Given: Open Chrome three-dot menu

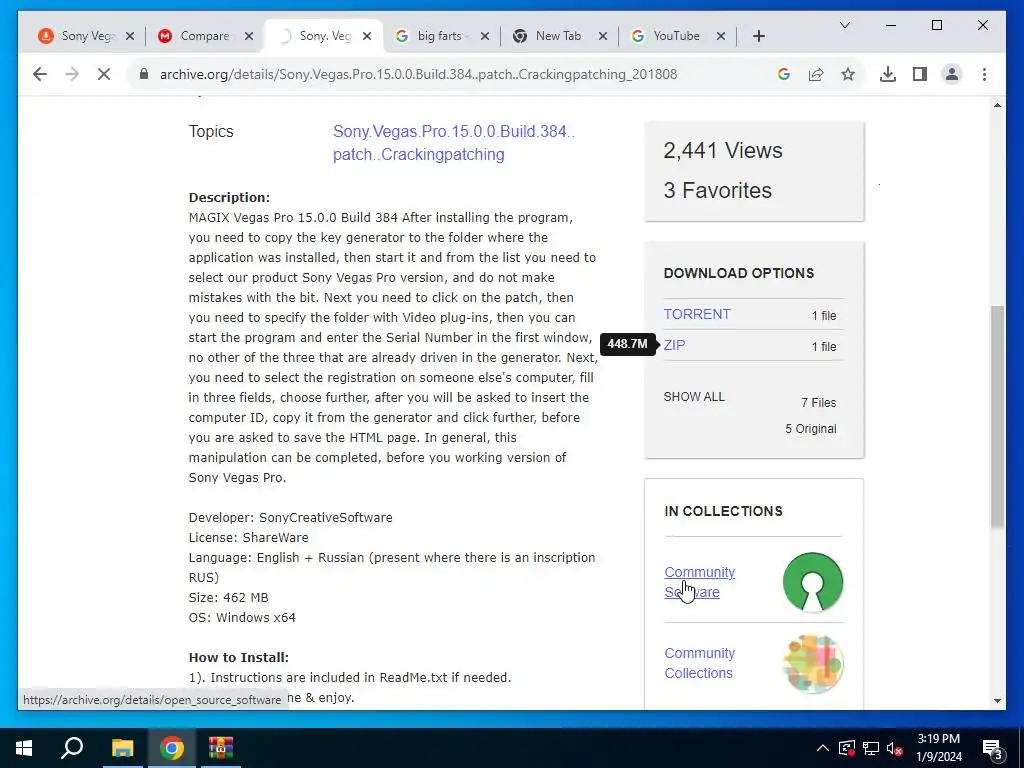Looking at the screenshot, I should coord(984,74).
